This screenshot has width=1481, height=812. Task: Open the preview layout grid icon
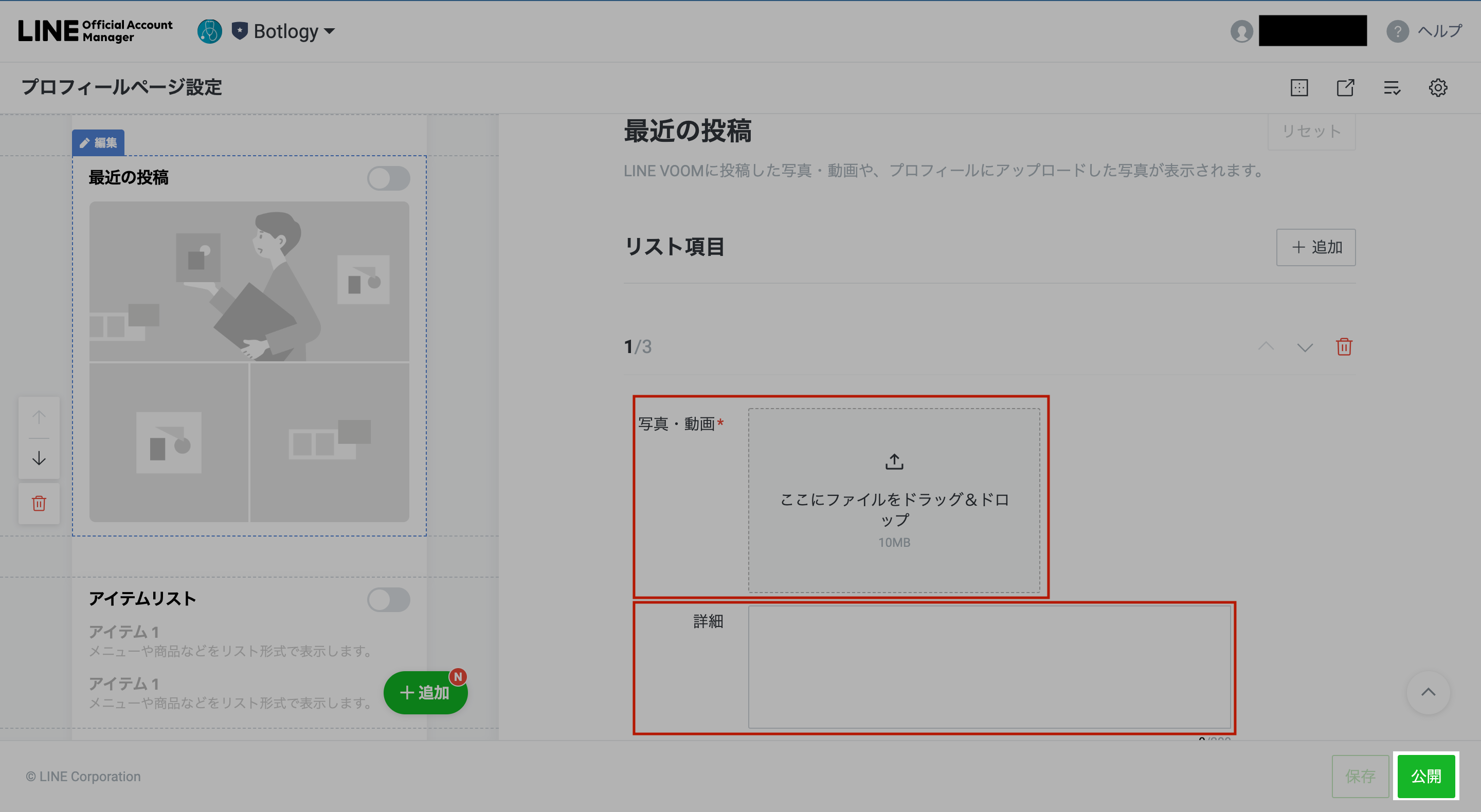1299,88
